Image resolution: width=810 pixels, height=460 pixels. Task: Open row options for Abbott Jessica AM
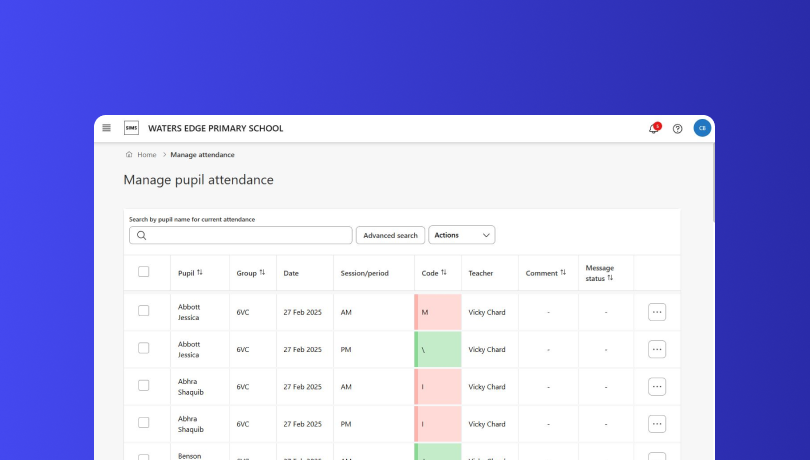(x=657, y=312)
